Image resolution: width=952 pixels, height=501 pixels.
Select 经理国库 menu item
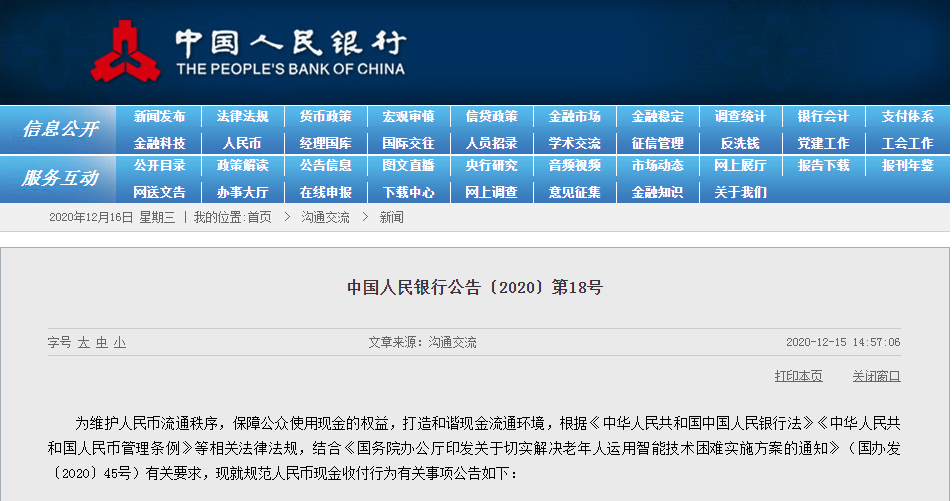tap(325, 143)
